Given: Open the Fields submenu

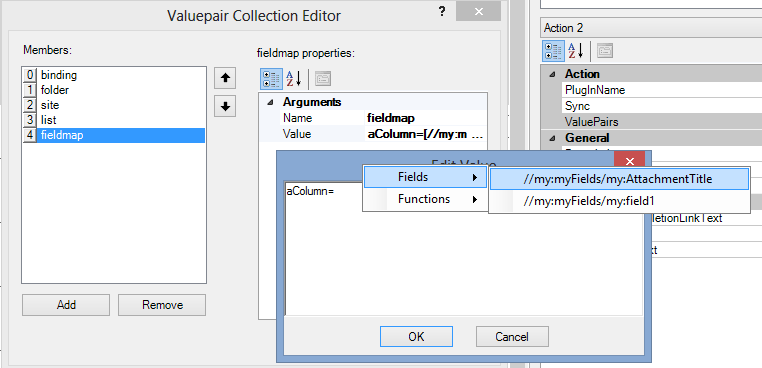Looking at the screenshot, I should tap(425, 177).
